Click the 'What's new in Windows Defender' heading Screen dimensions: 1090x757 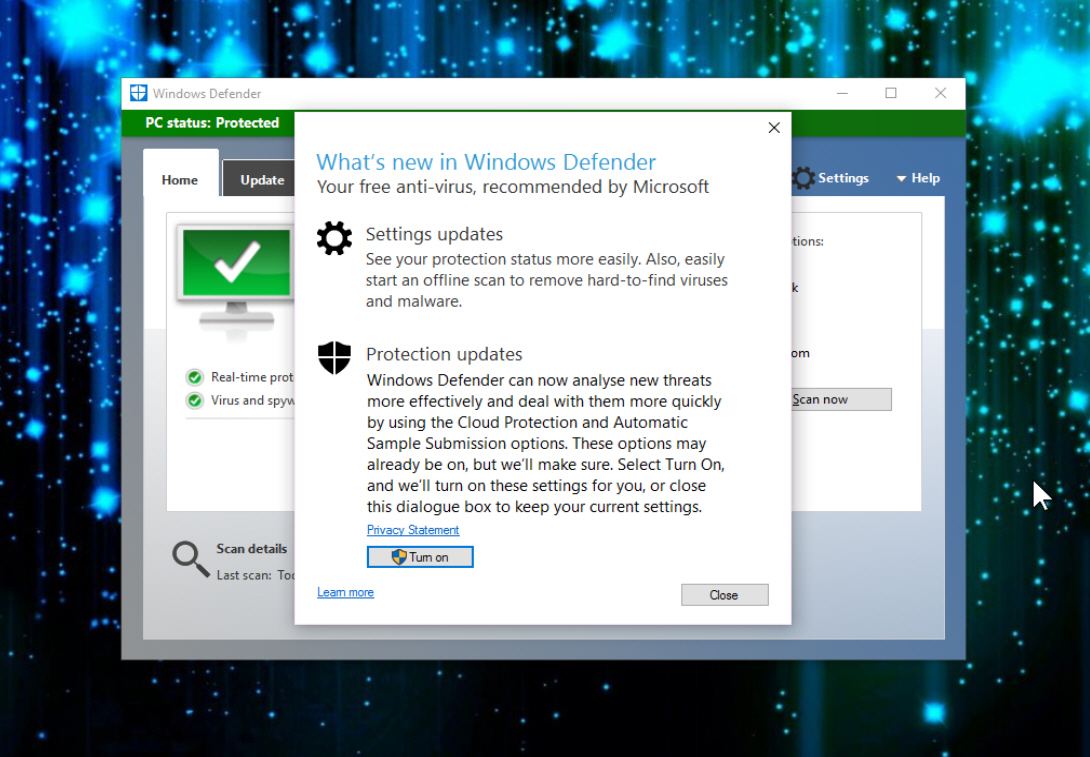486,162
